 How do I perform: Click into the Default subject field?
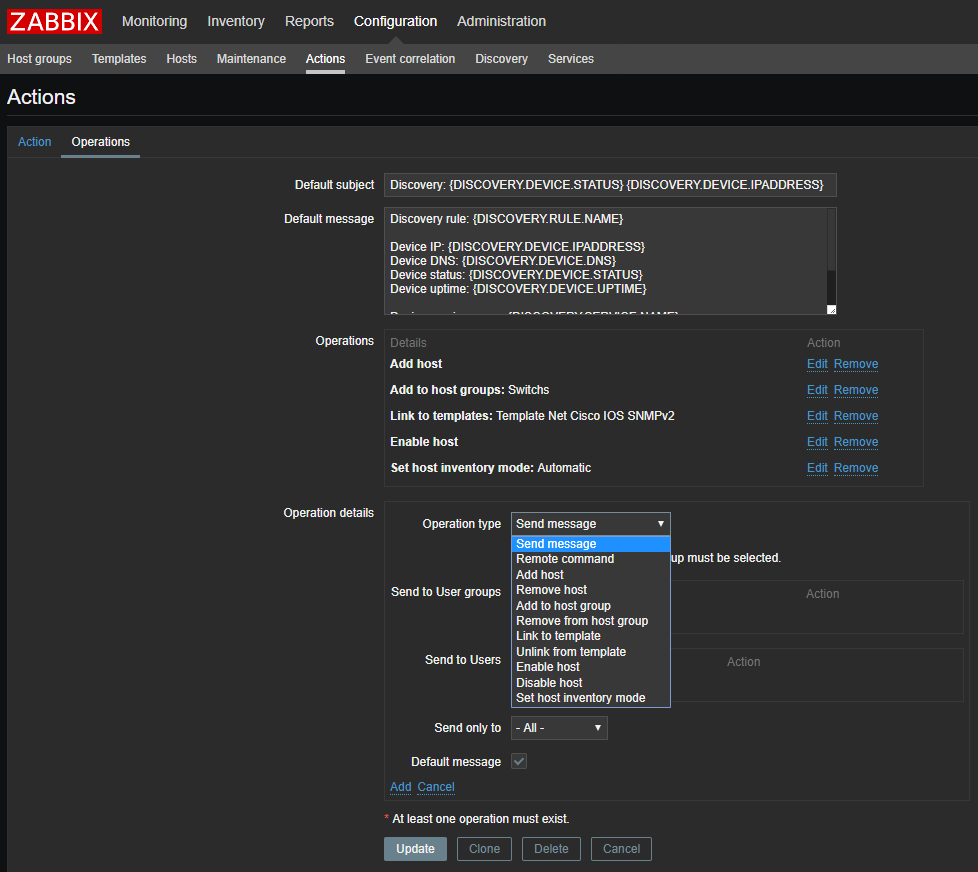[x=610, y=185]
